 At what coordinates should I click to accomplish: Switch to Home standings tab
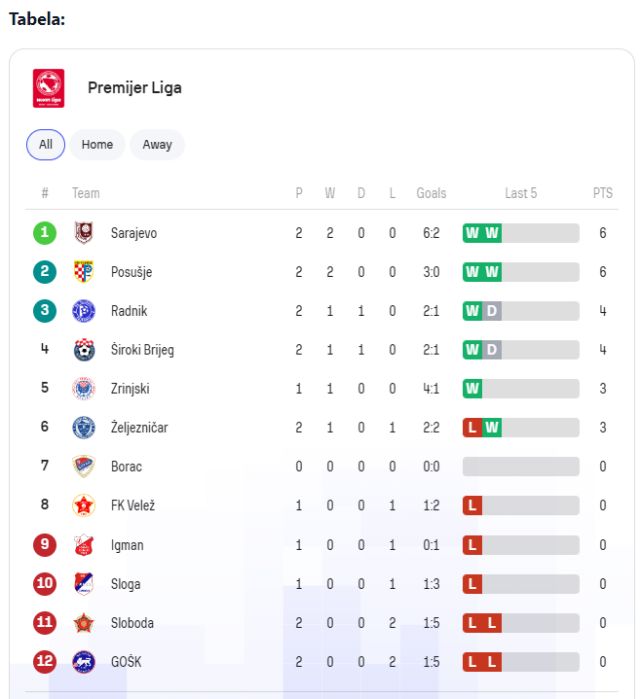[x=97, y=144]
